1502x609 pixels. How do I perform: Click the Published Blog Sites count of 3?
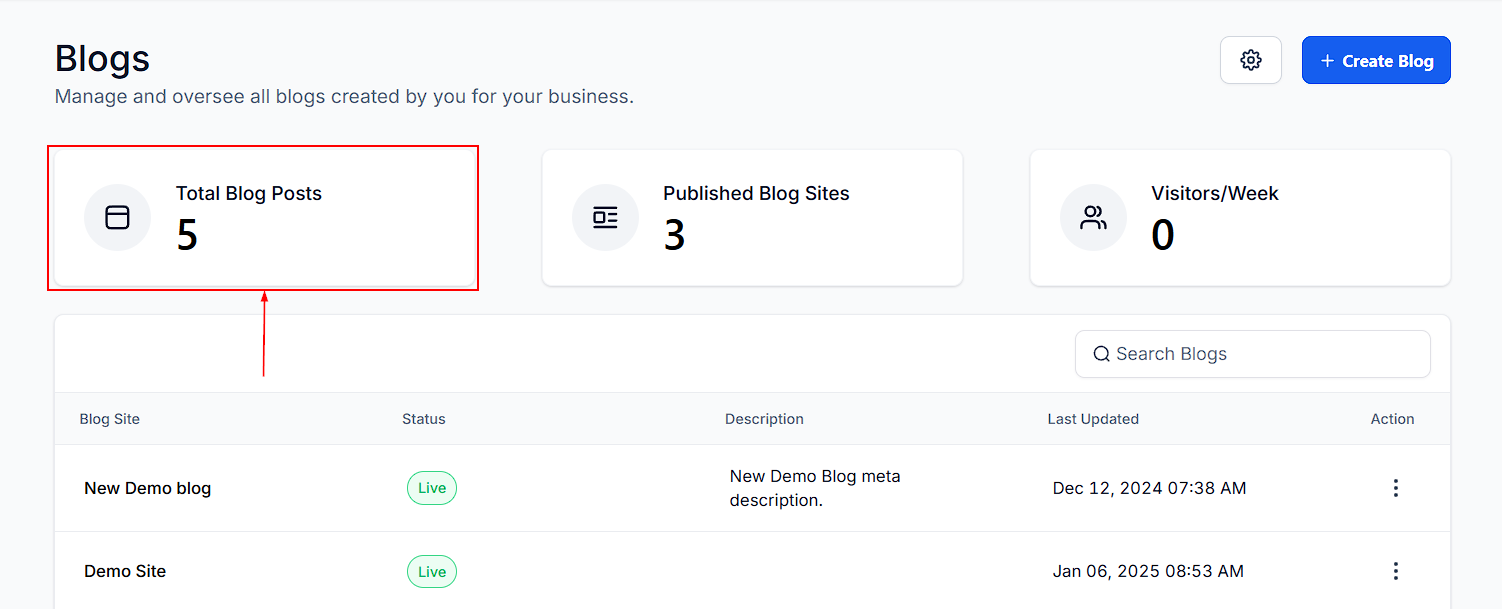coord(675,235)
